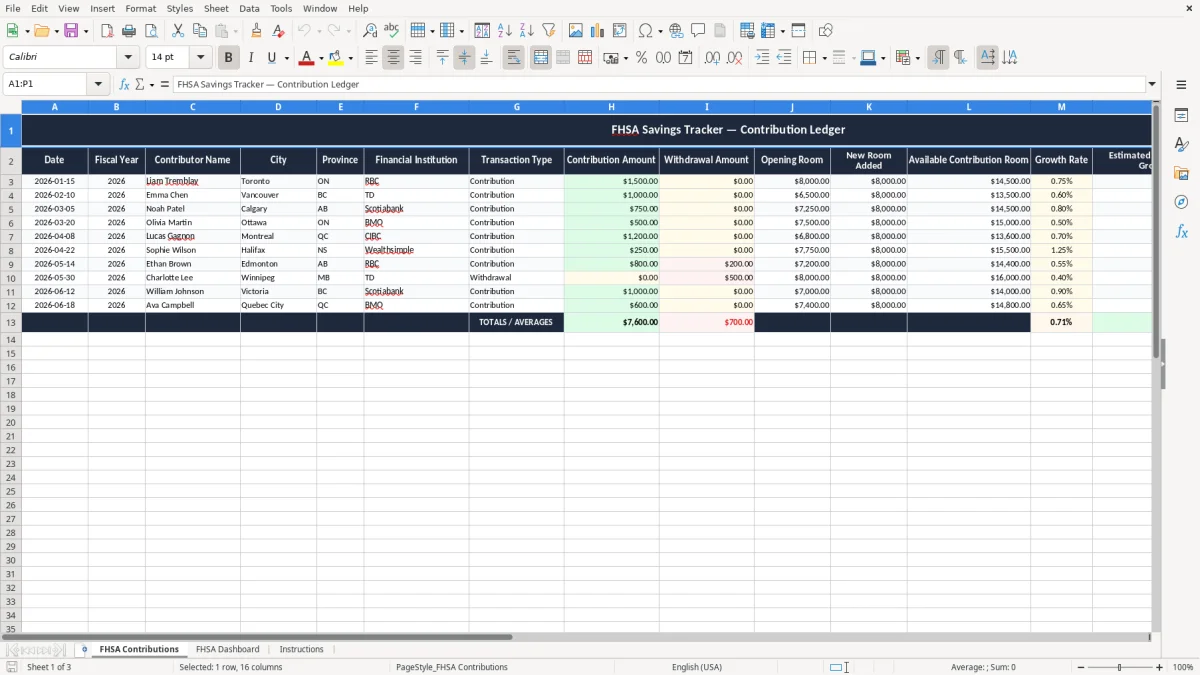Switch to the Instructions sheet tab
The image size is (1200, 675).
click(x=301, y=649)
